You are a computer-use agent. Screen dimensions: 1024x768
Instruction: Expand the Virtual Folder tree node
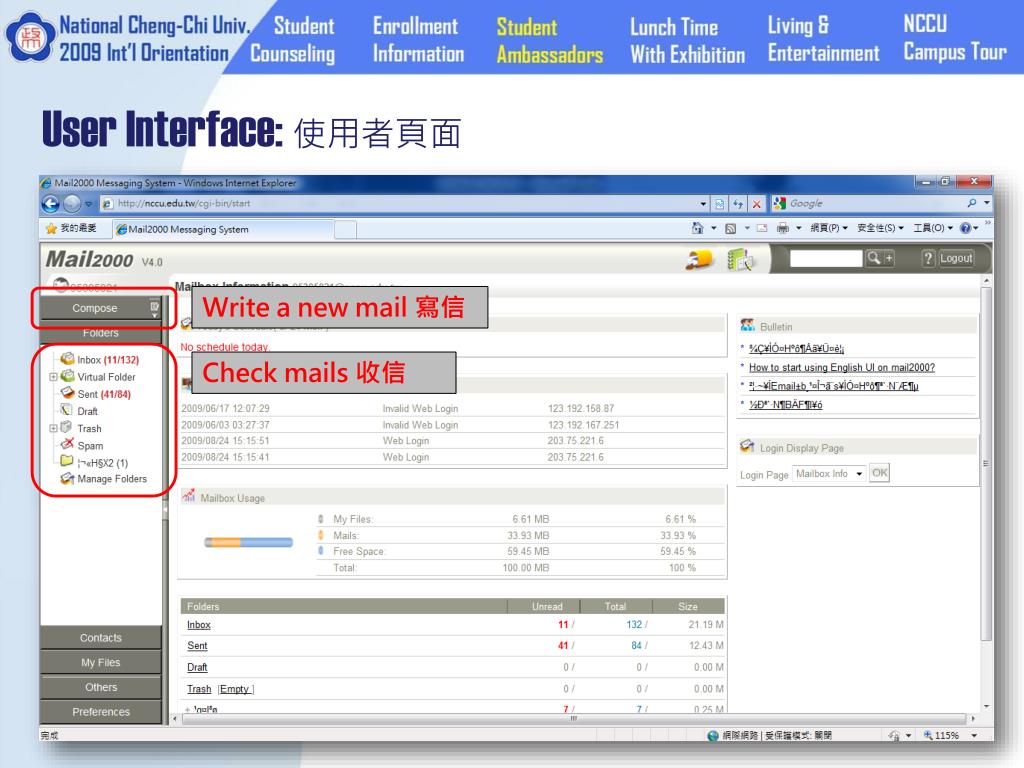click(x=53, y=377)
